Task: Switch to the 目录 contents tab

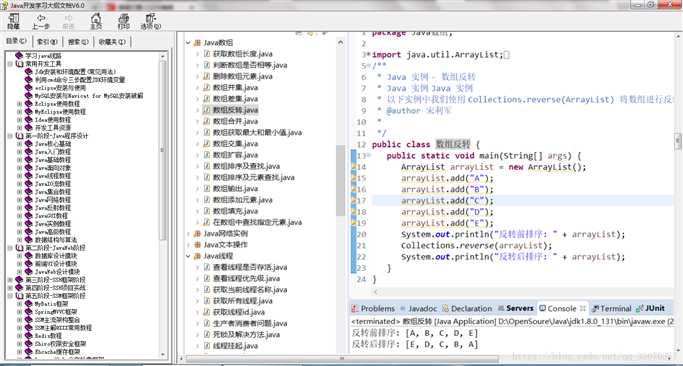Action: [16, 41]
